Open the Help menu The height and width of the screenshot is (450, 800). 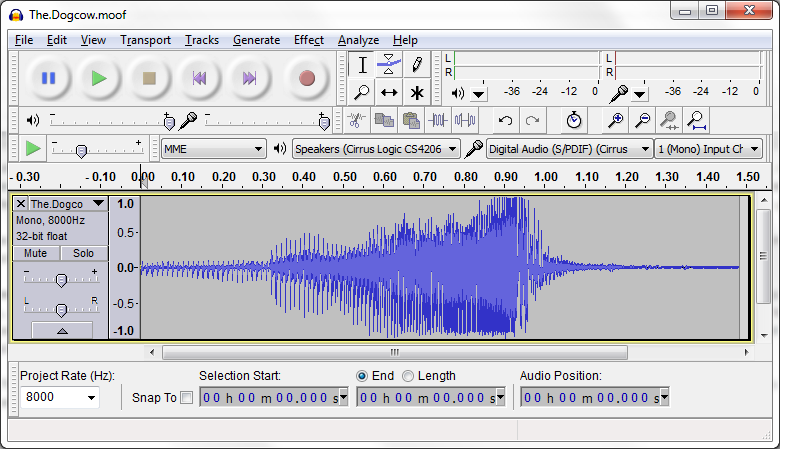pyautogui.click(x=405, y=40)
